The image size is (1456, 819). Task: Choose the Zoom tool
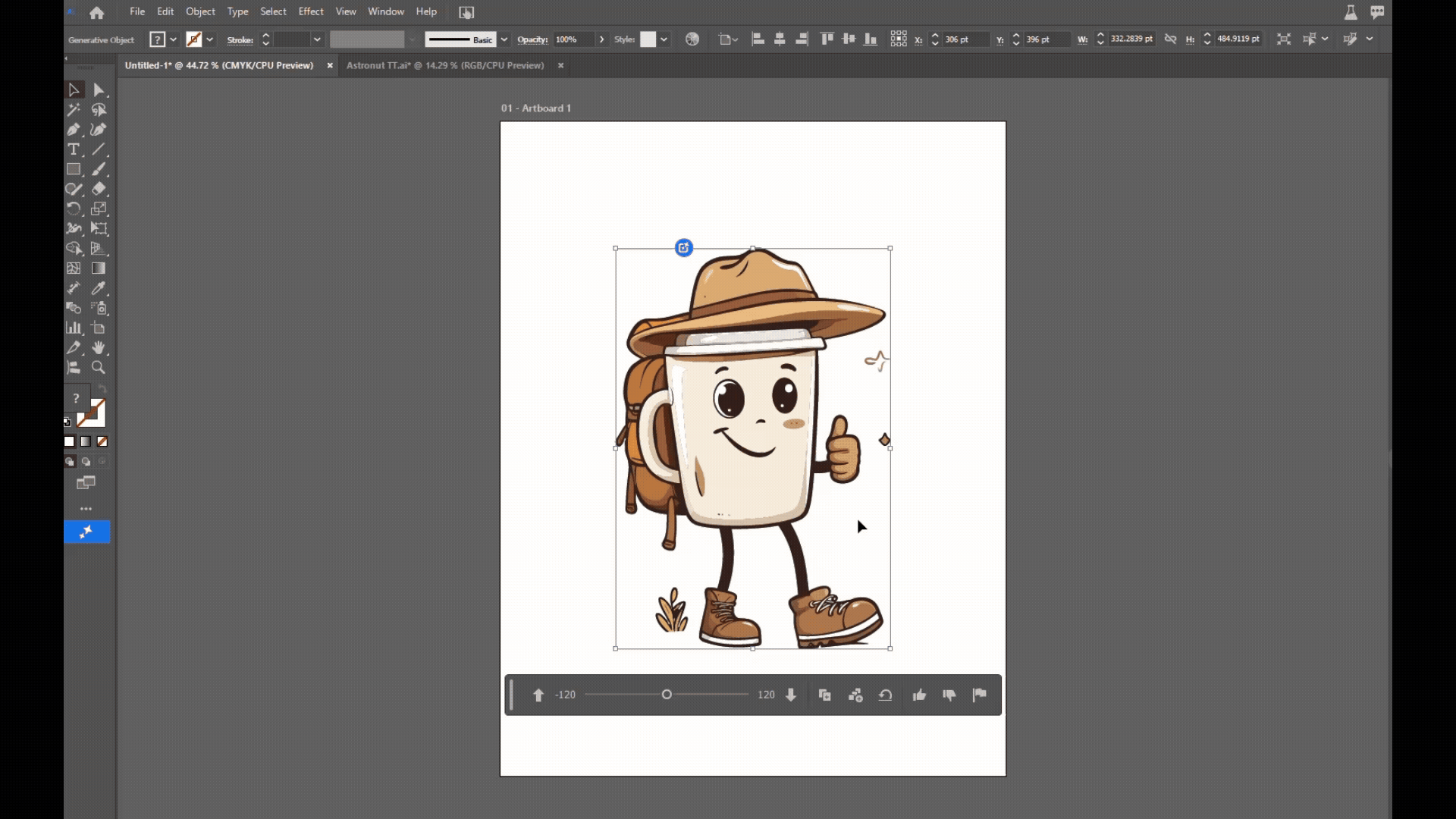[99, 368]
